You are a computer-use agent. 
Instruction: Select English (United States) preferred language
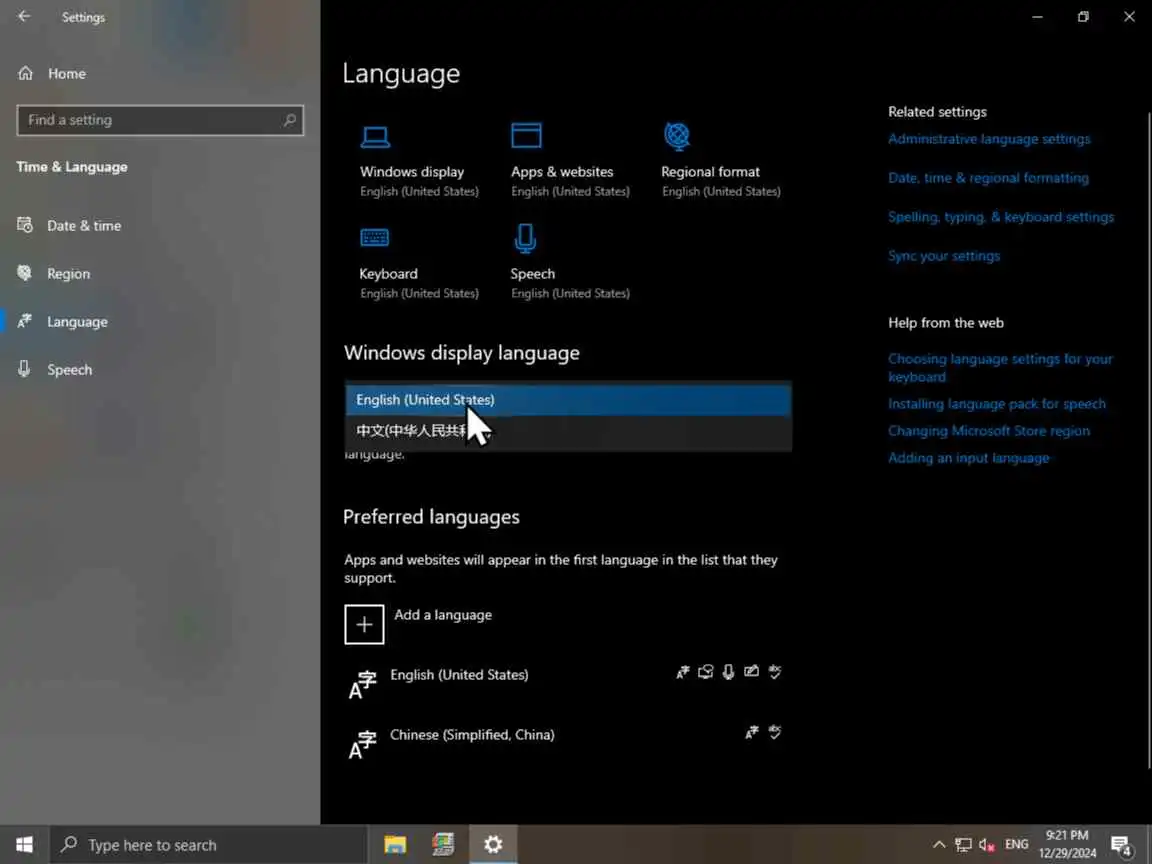[x=564, y=683]
